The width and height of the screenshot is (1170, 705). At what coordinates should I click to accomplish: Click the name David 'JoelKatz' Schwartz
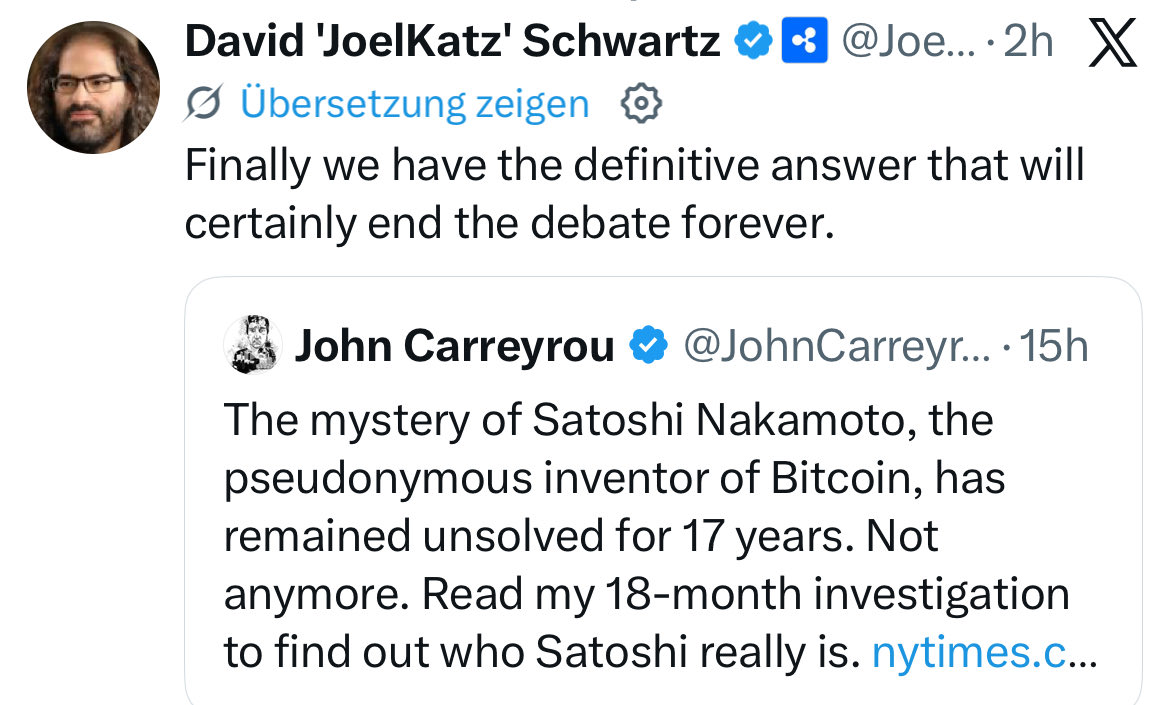(453, 42)
